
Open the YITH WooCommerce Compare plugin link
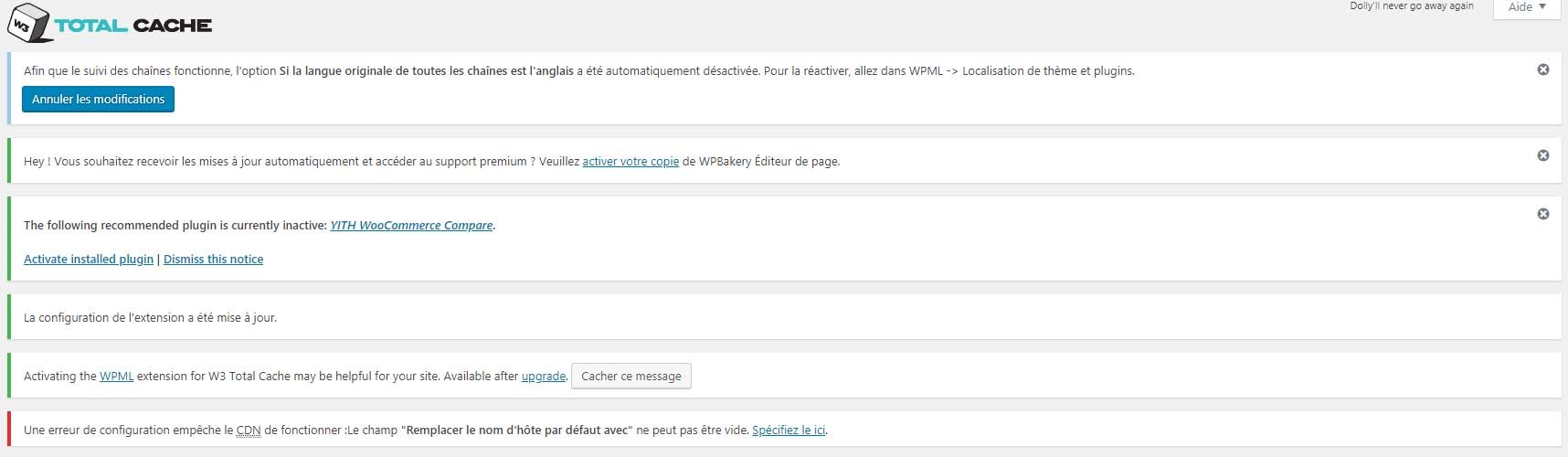(x=411, y=226)
